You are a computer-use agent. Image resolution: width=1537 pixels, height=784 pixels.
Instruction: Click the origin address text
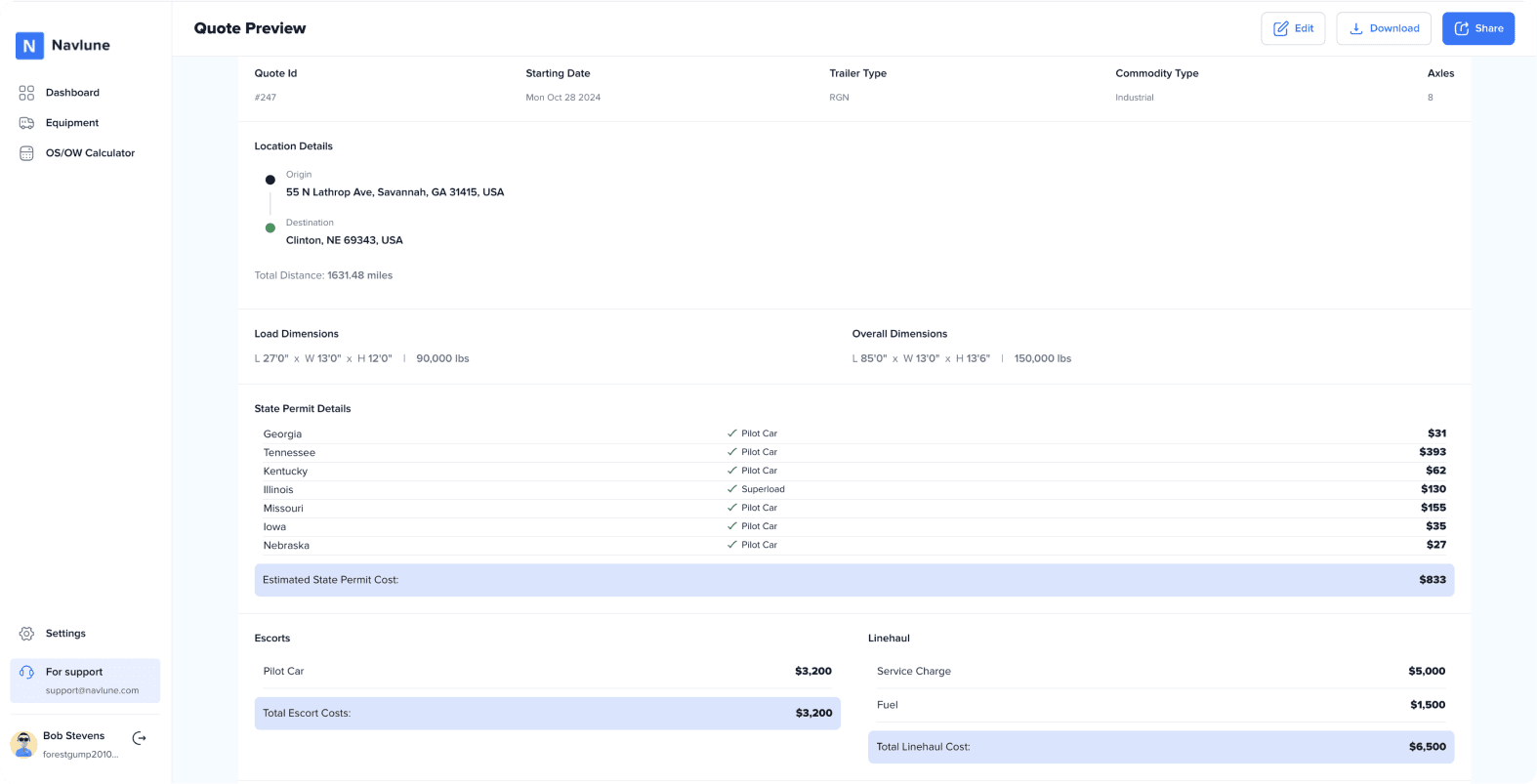point(395,192)
